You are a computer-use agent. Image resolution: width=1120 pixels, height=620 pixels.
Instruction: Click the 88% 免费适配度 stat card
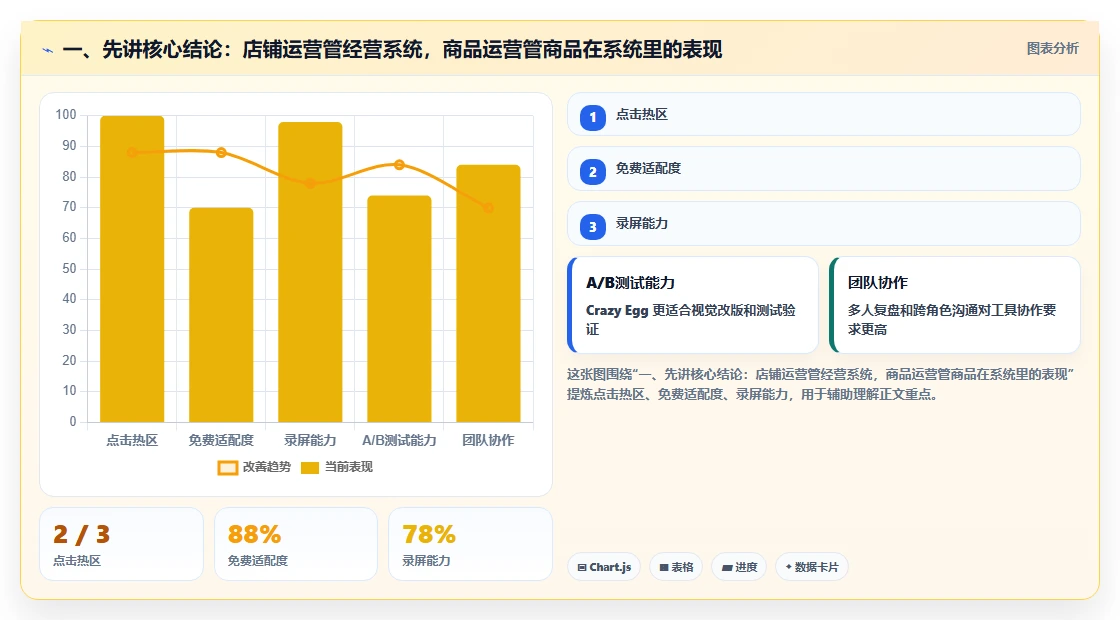tap(296, 544)
